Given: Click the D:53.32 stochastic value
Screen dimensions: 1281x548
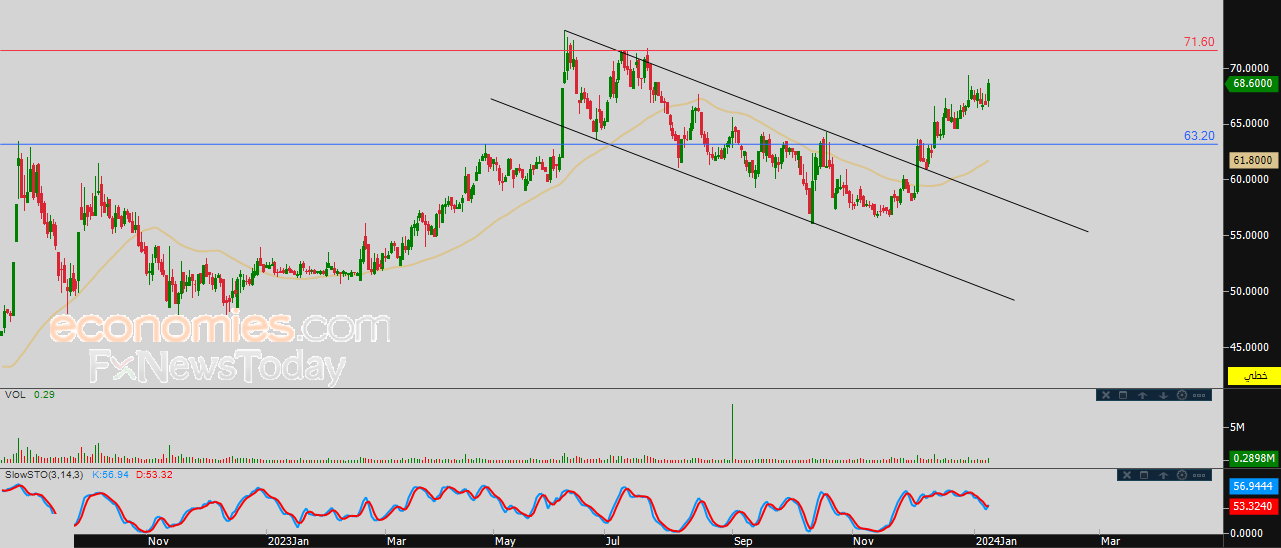Looking at the screenshot, I should (154, 474).
